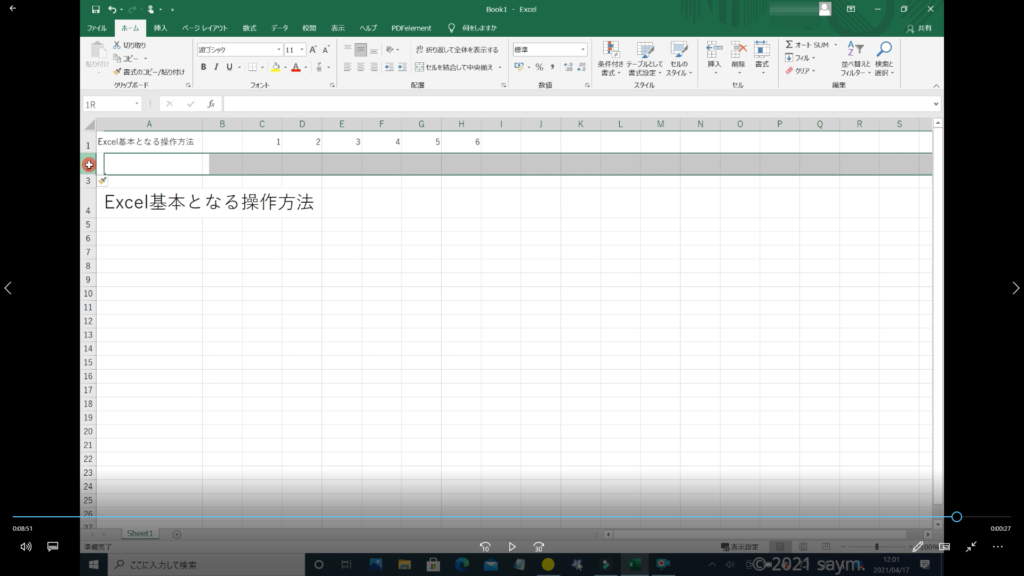Open the font name dropdown
Viewport: 1024px width, 576px height.
tap(279, 49)
